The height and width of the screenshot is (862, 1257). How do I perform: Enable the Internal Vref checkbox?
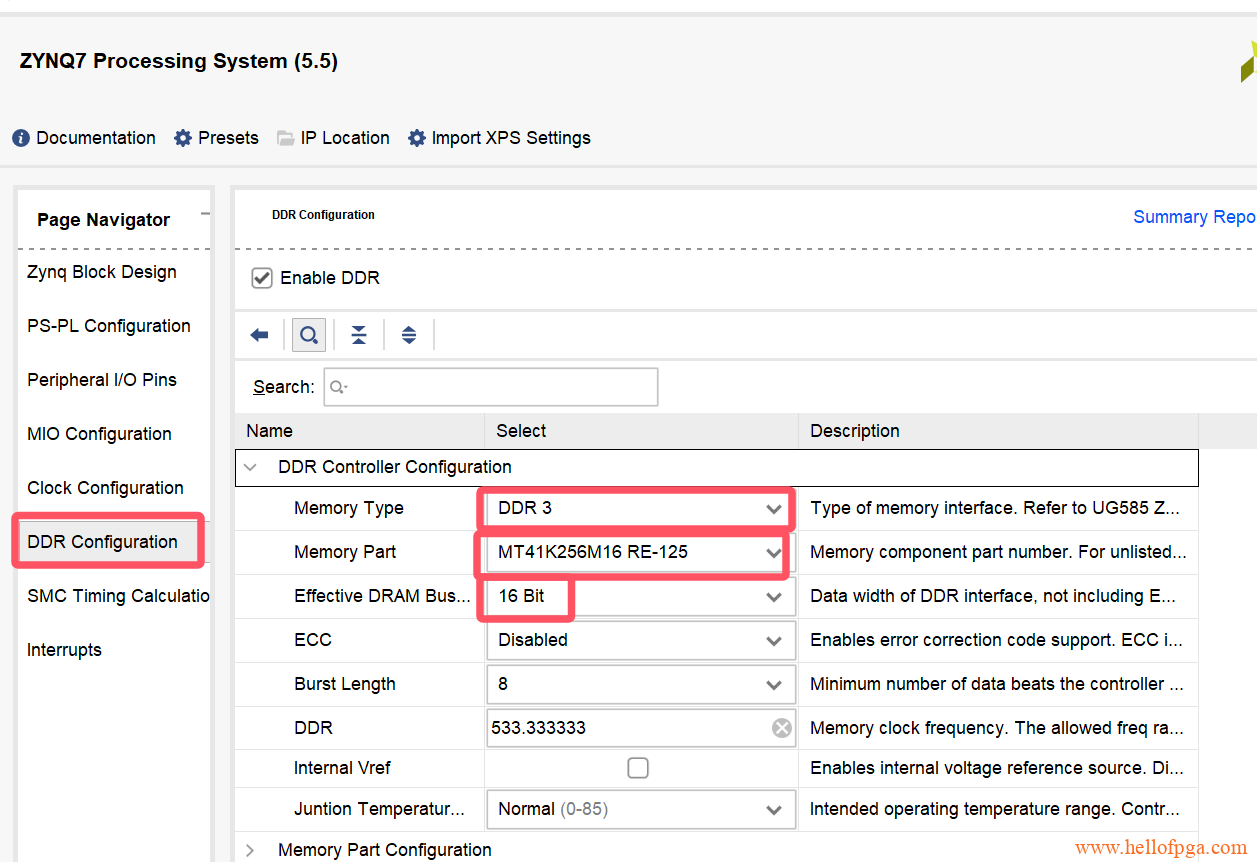point(638,768)
